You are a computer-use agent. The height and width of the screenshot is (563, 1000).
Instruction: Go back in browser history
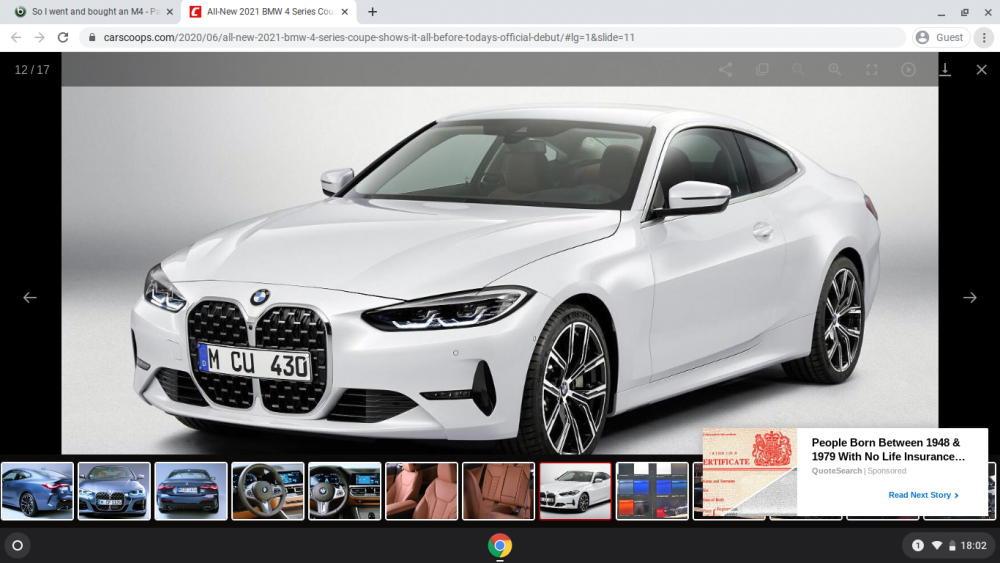pyautogui.click(x=16, y=38)
